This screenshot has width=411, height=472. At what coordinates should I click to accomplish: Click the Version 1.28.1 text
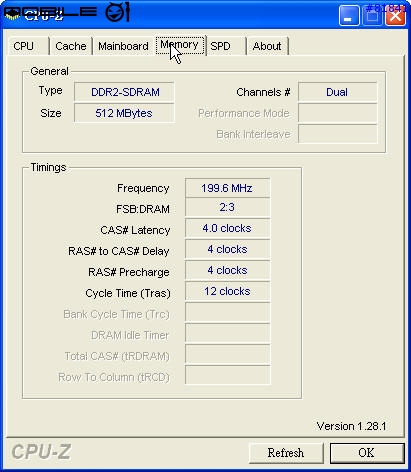coord(351,426)
